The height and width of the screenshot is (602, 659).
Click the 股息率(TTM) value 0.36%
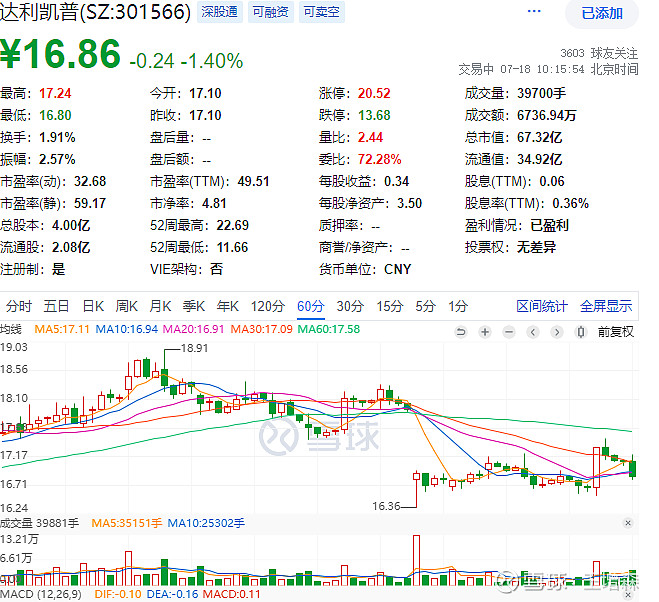point(570,203)
